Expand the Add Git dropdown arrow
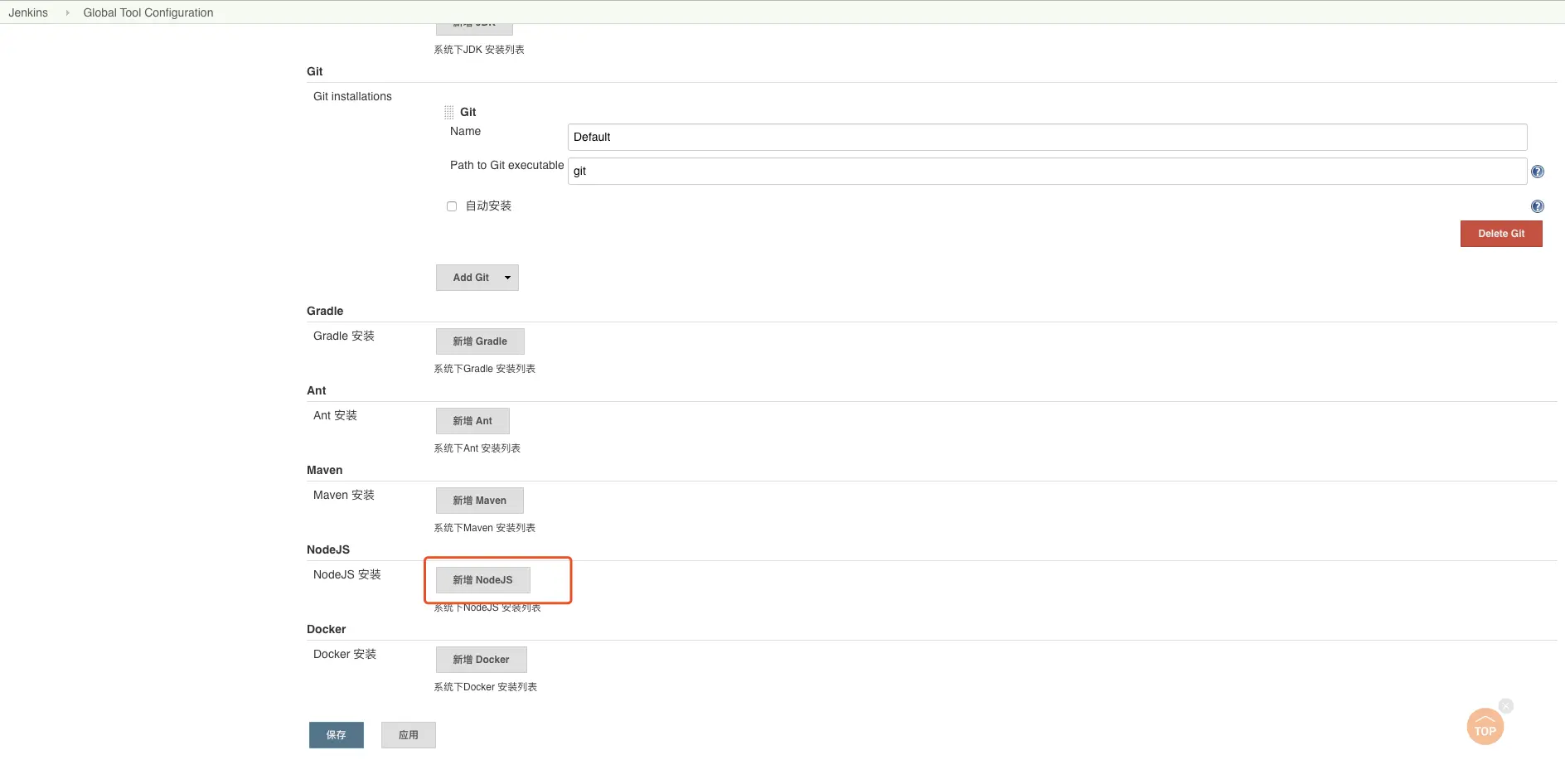The height and width of the screenshot is (784, 1565). click(x=507, y=278)
